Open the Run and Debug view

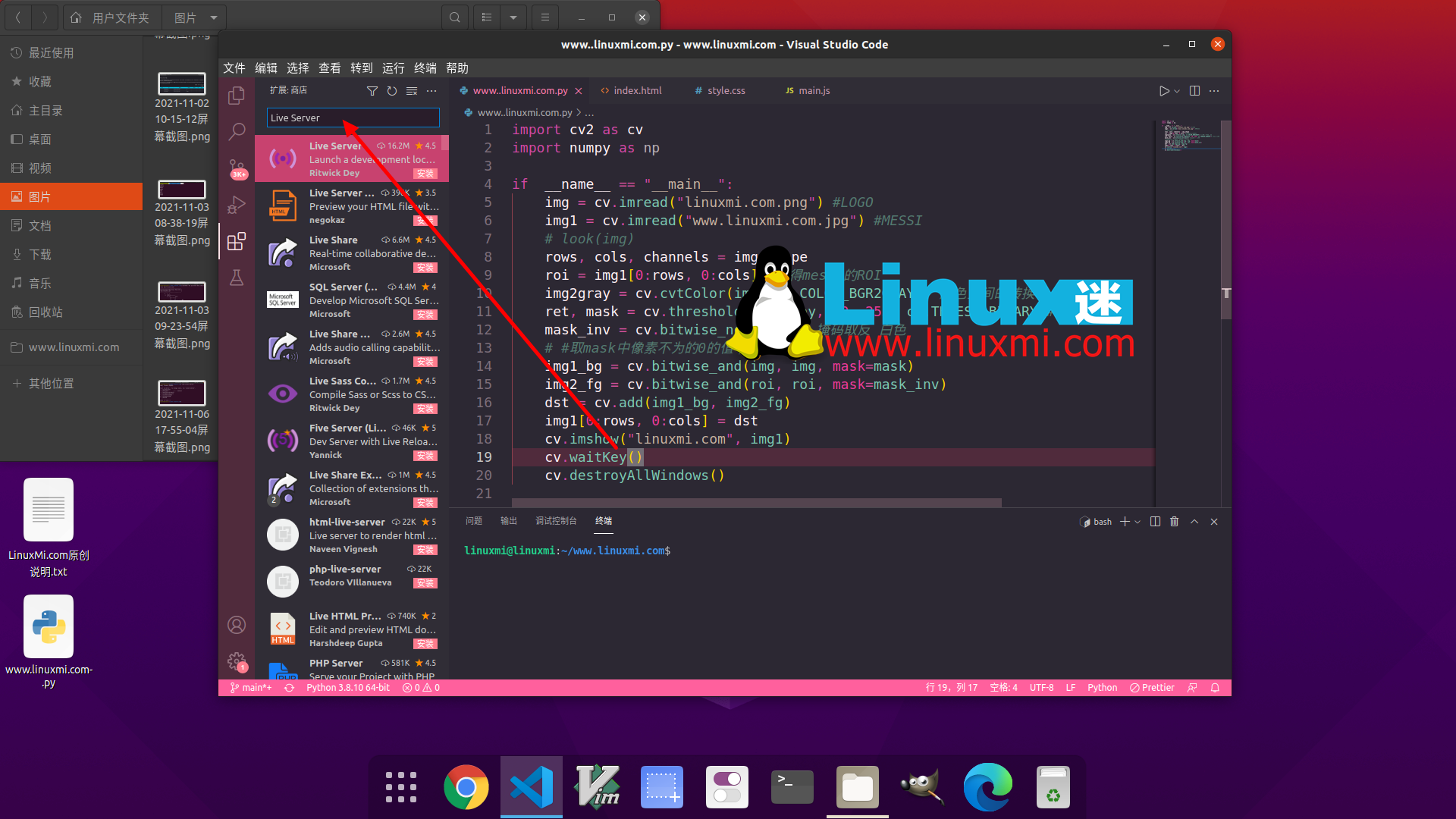(237, 205)
